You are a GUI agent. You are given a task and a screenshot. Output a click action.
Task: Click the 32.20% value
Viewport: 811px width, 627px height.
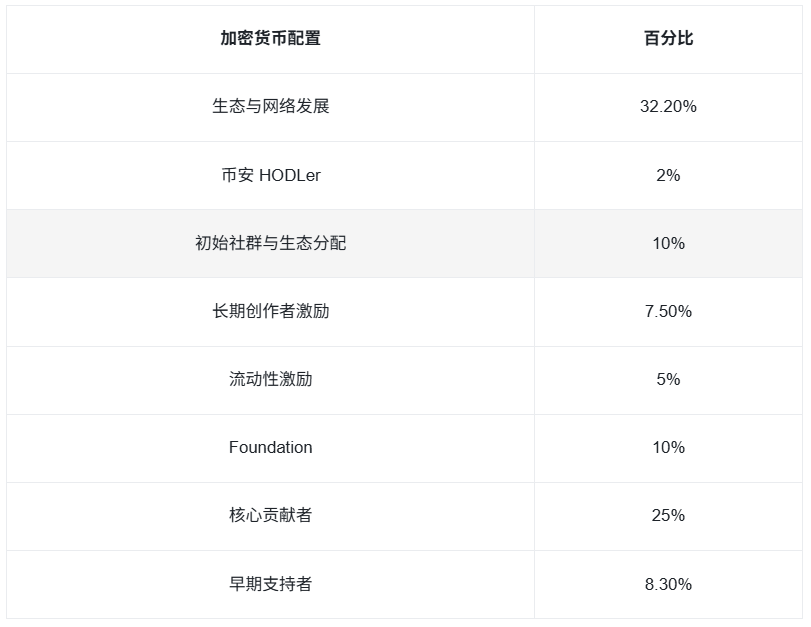pyautogui.click(x=668, y=106)
